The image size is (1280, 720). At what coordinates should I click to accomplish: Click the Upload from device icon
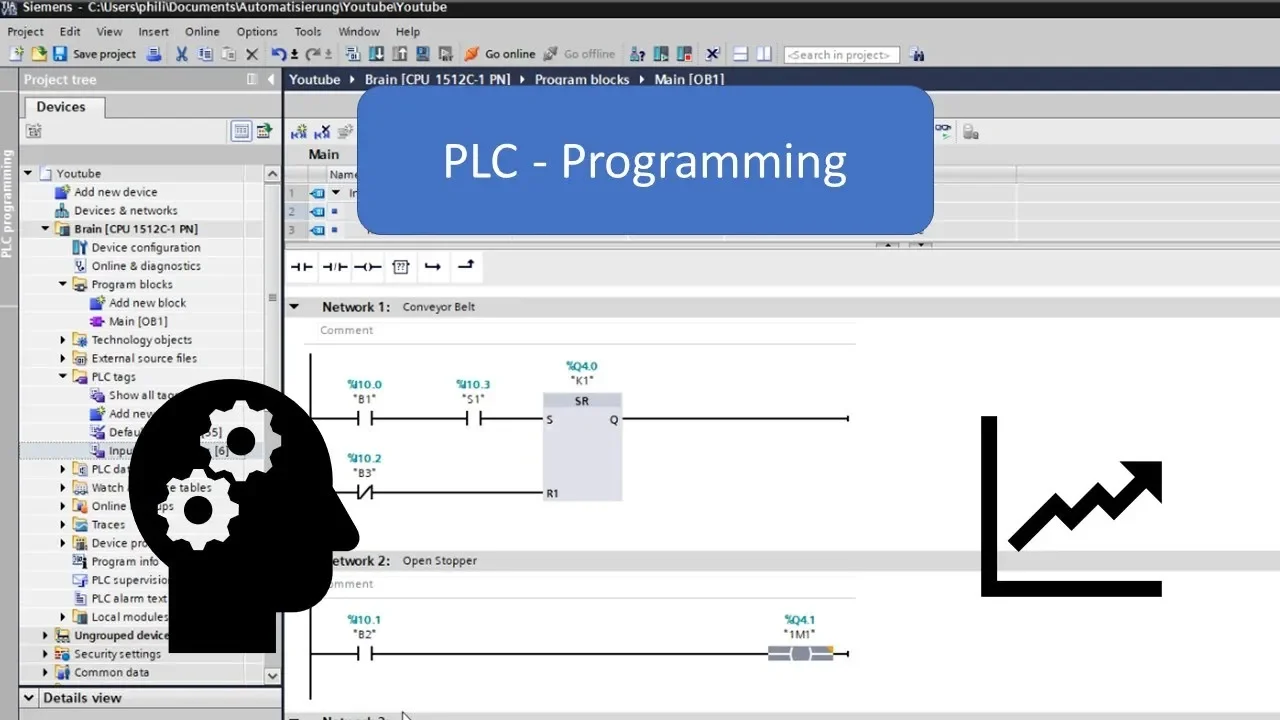click(x=399, y=54)
